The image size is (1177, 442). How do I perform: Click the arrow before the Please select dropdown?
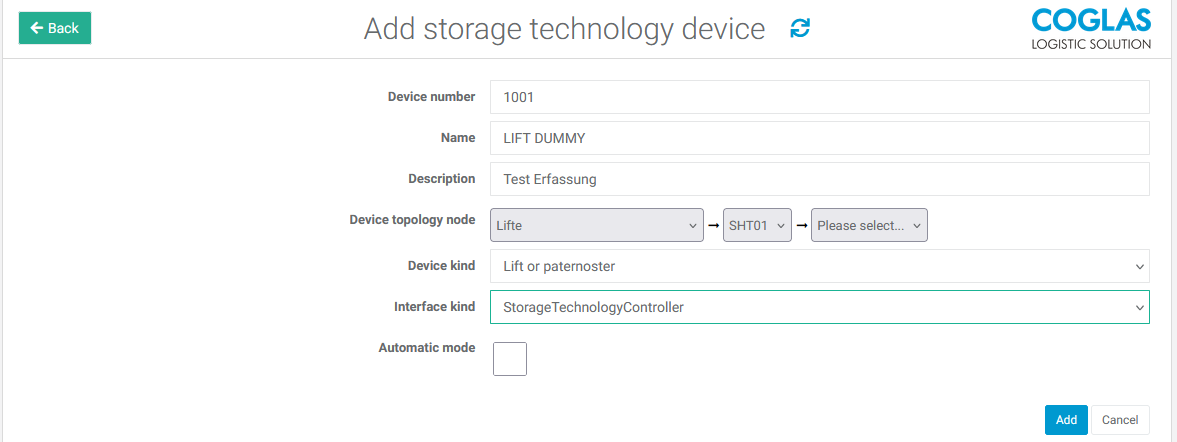point(802,226)
